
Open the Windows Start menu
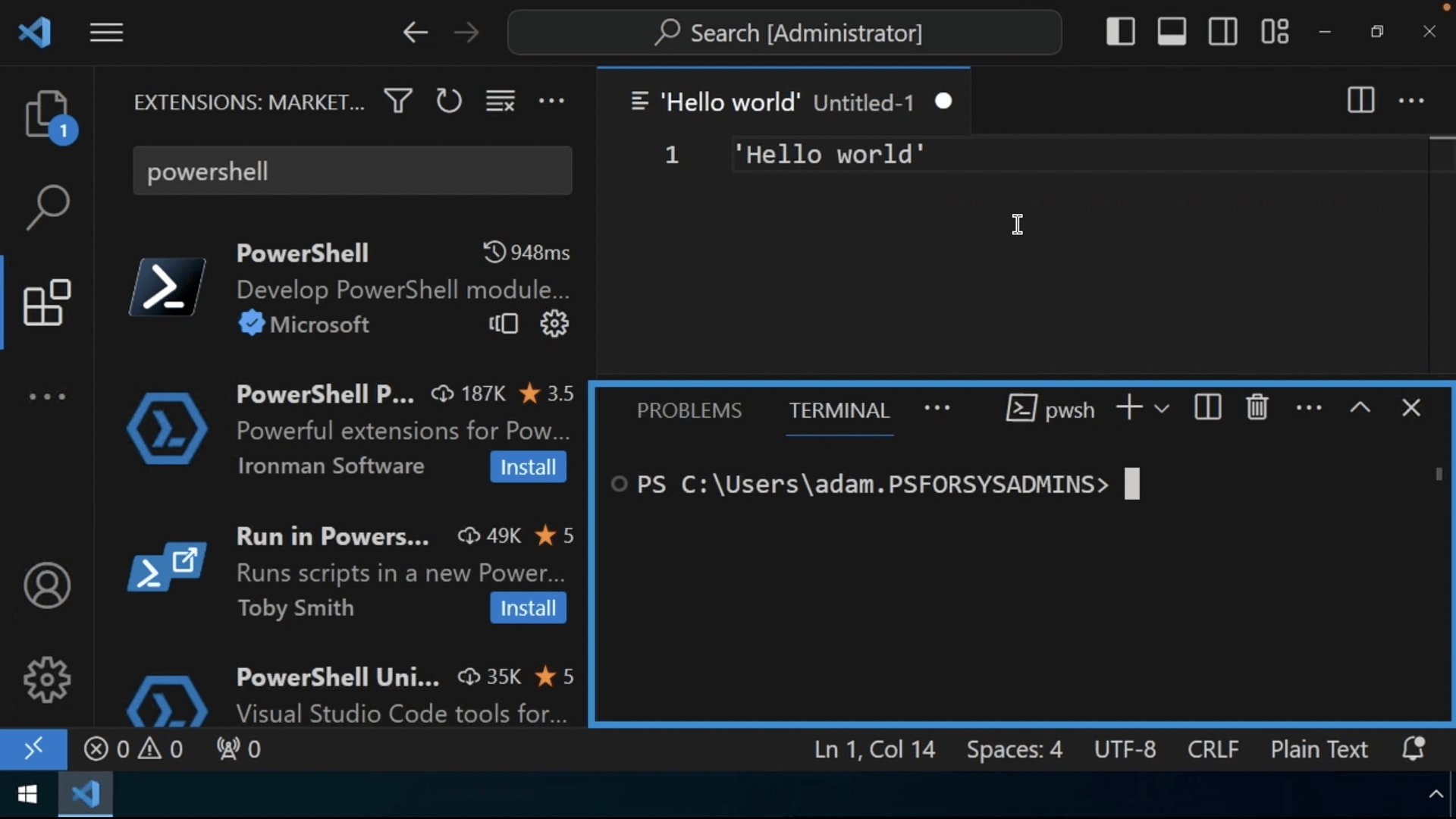(27, 795)
